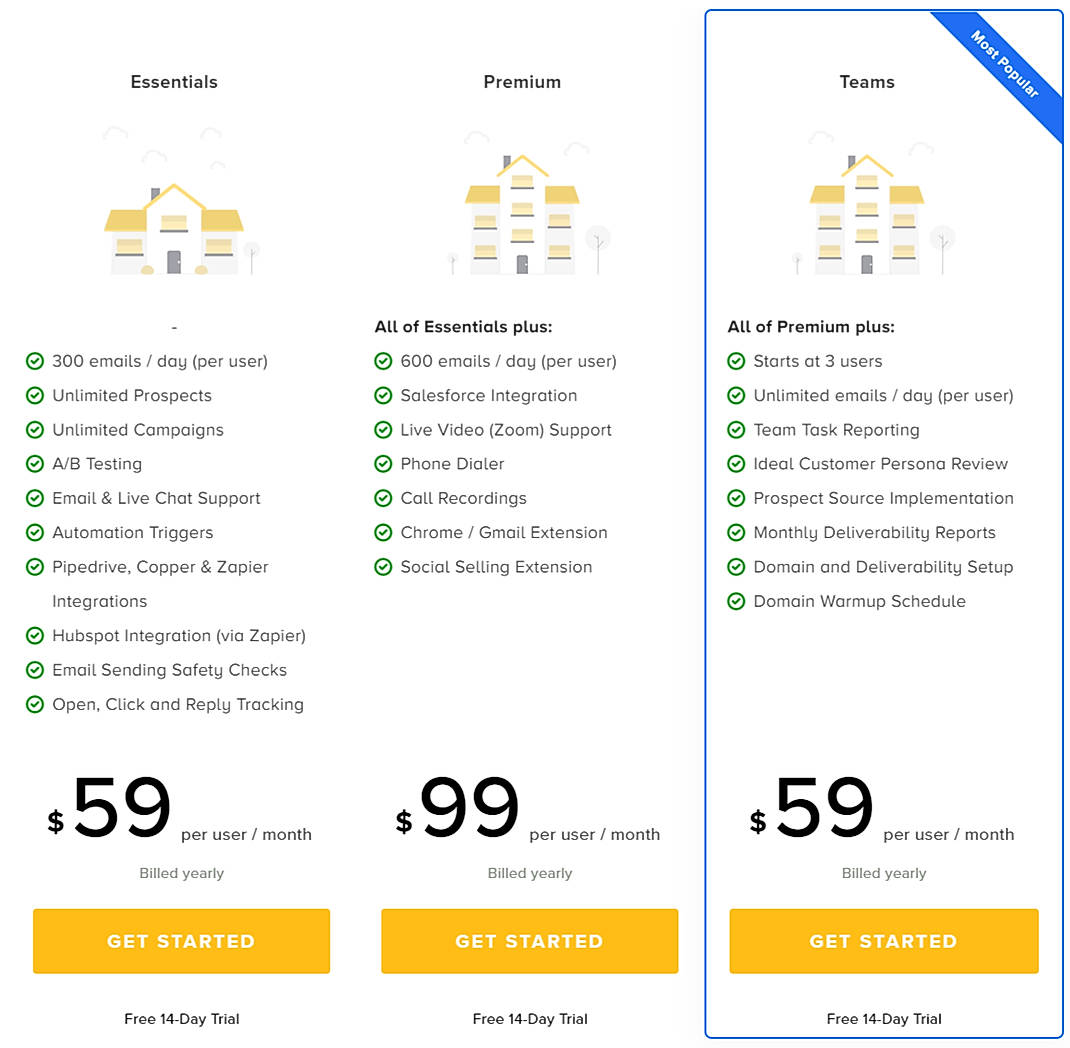Click GET STARTED on the Teams plan
The image size is (1070, 1048).
[x=883, y=941]
